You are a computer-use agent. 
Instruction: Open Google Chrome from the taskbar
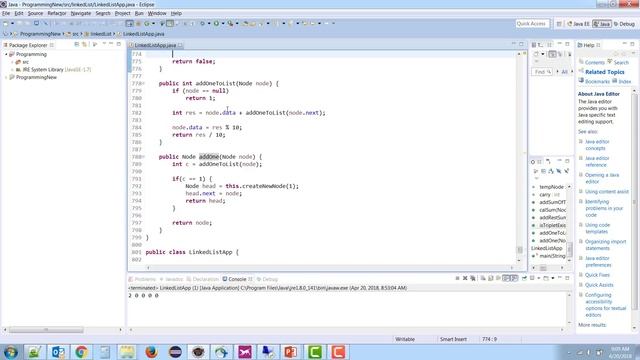click(81, 352)
